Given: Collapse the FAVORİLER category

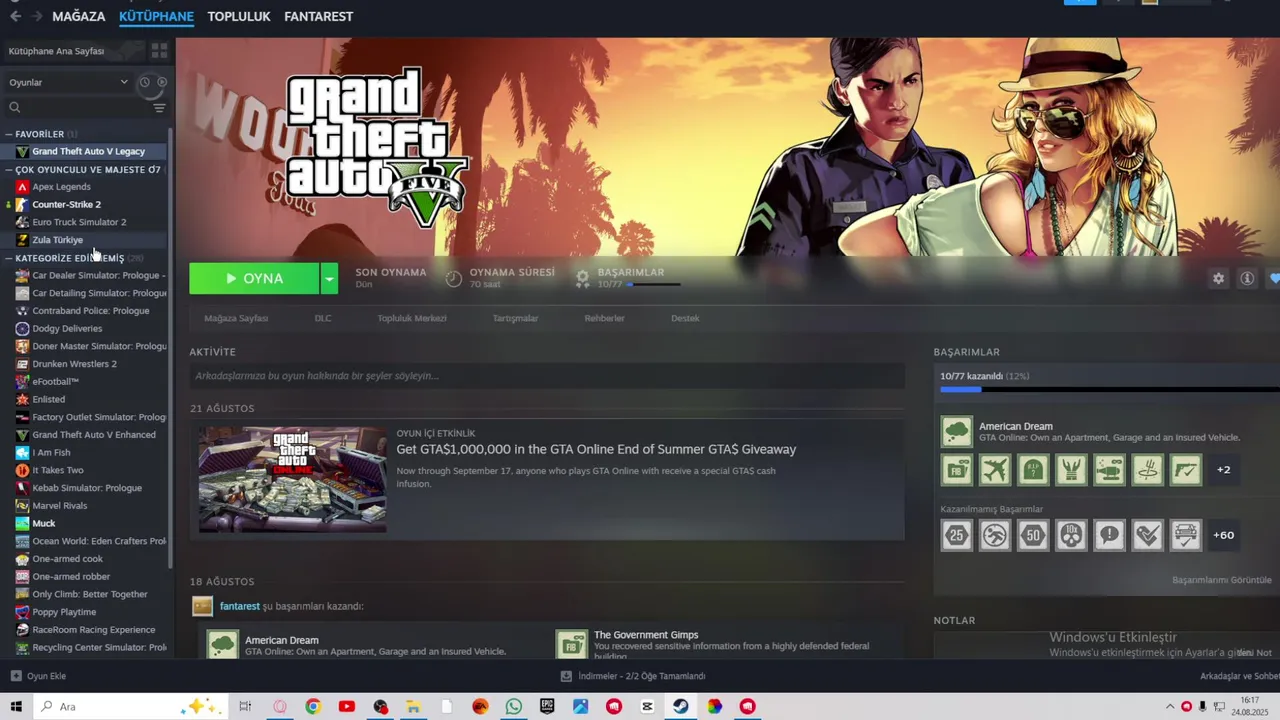Looking at the screenshot, I should click(8, 134).
